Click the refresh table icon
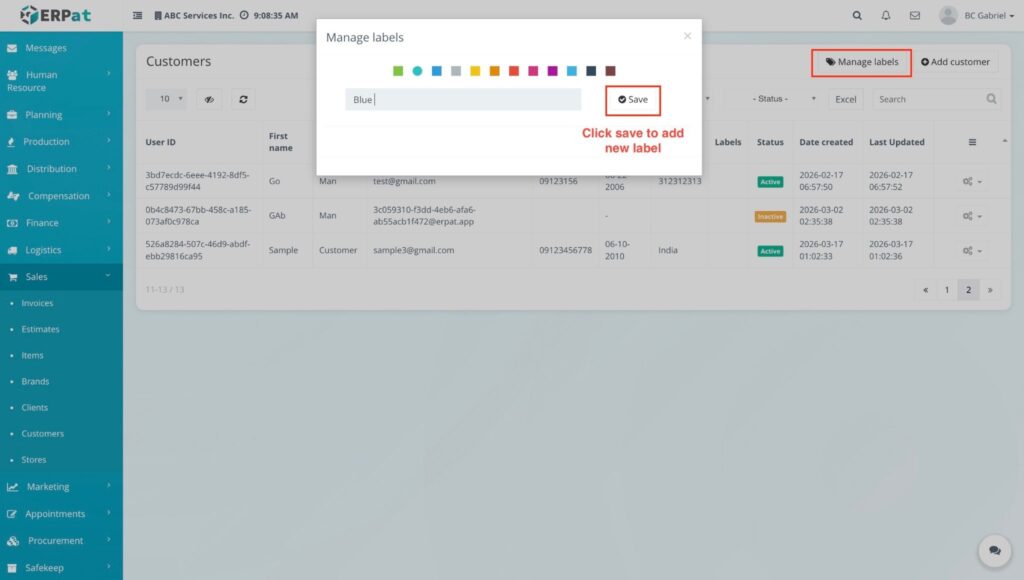 coord(243,99)
